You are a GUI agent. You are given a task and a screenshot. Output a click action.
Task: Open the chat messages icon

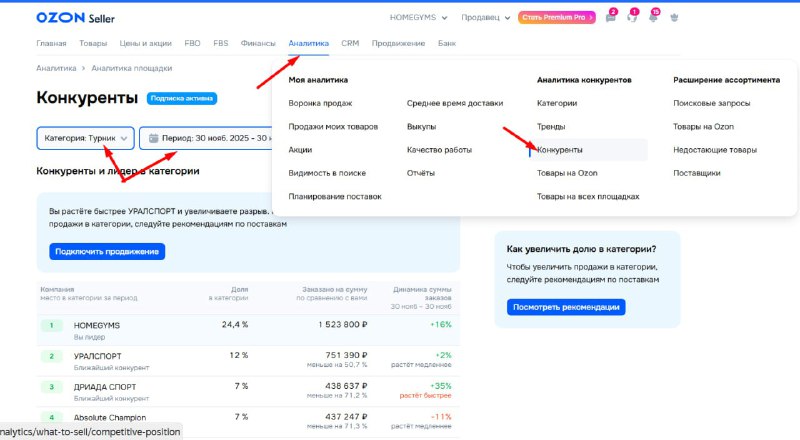click(610, 18)
